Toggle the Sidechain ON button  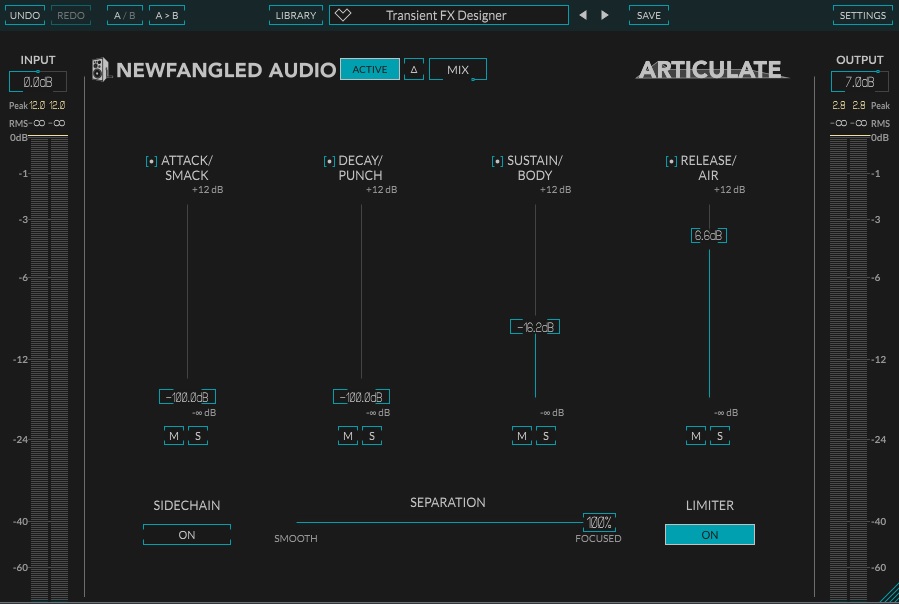coord(187,535)
